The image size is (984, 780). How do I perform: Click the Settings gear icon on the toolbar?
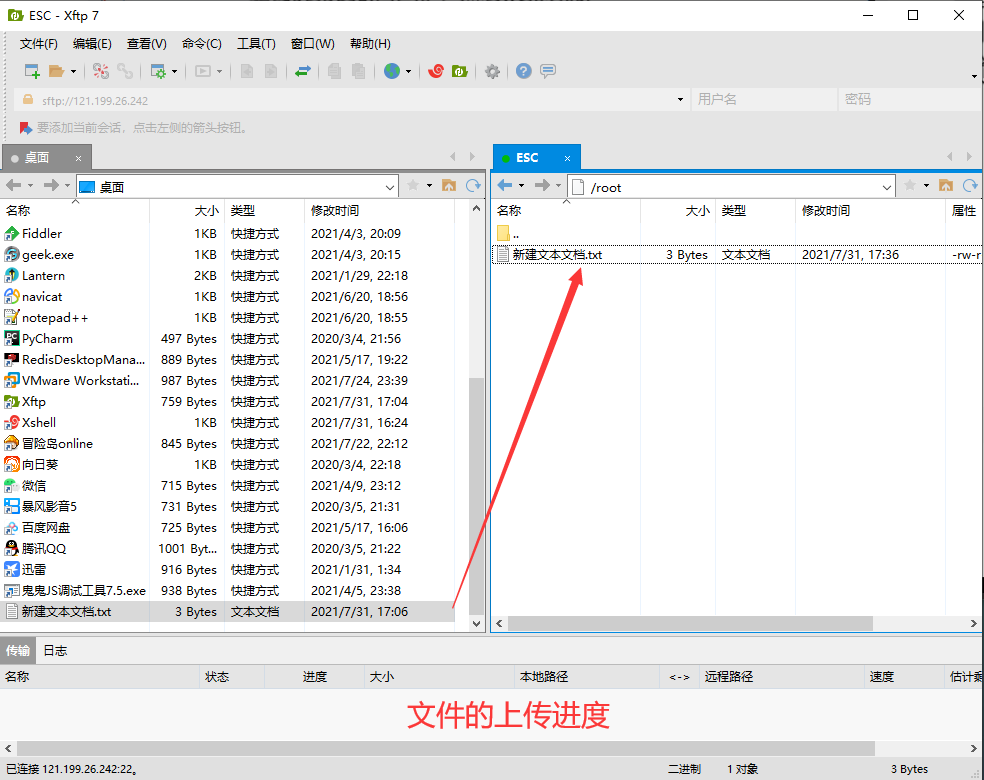click(x=493, y=71)
